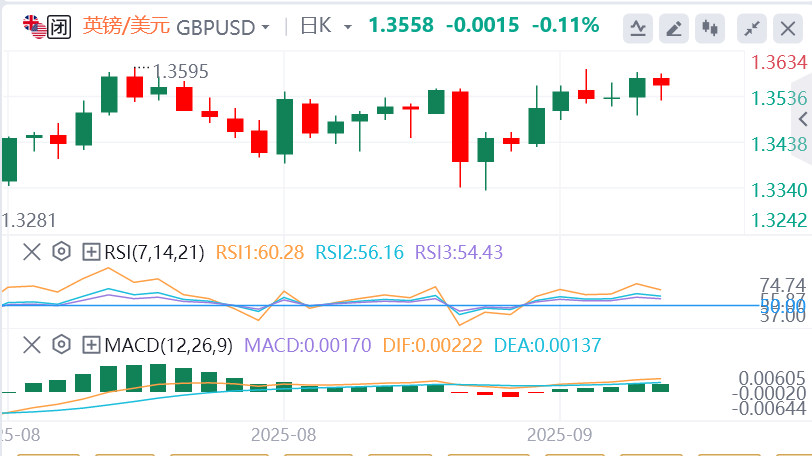Open the indicator line chart tool
812x456 pixels.
(637, 28)
